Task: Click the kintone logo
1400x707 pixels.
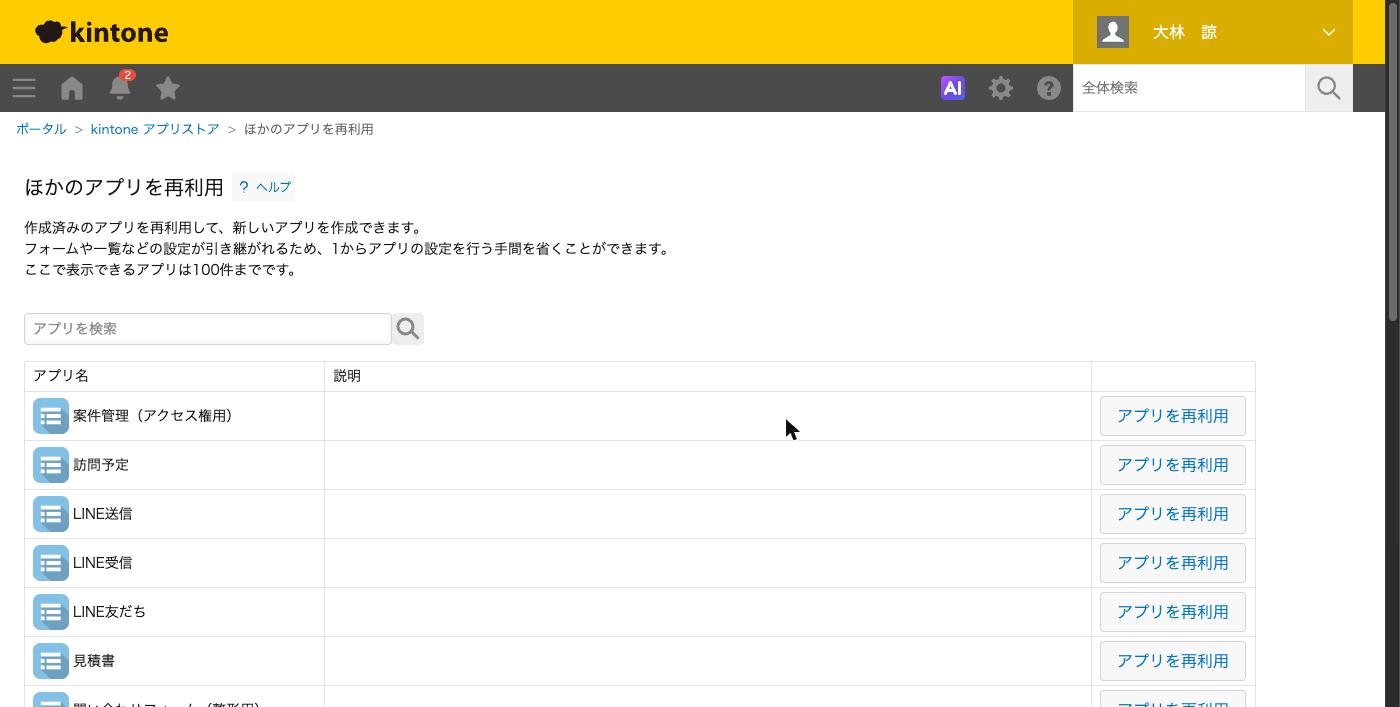Action: coord(101,32)
